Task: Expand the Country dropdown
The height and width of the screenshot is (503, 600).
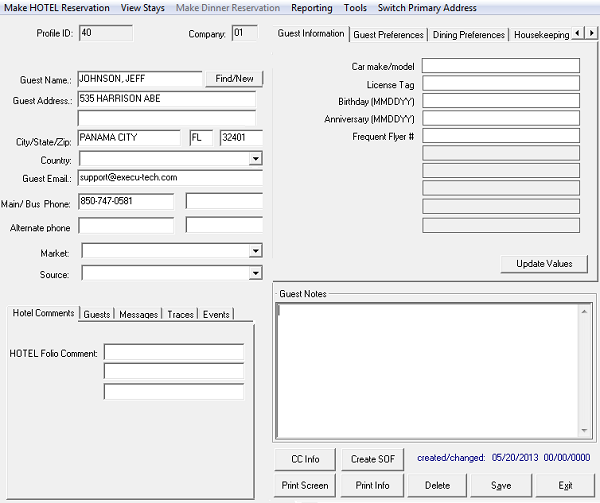Action: (x=255, y=158)
